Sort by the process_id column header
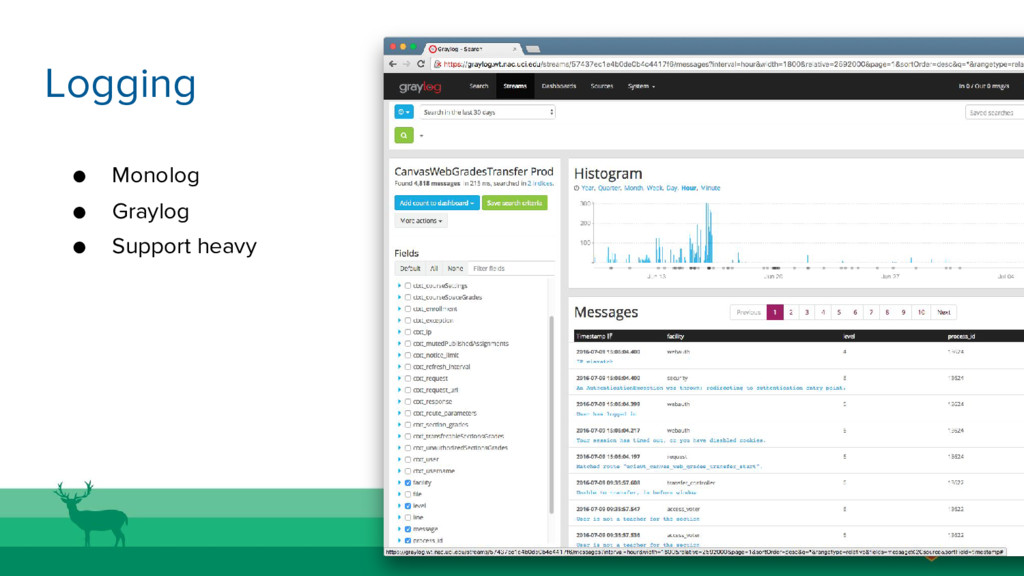The width and height of the screenshot is (1024, 576). coord(961,336)
